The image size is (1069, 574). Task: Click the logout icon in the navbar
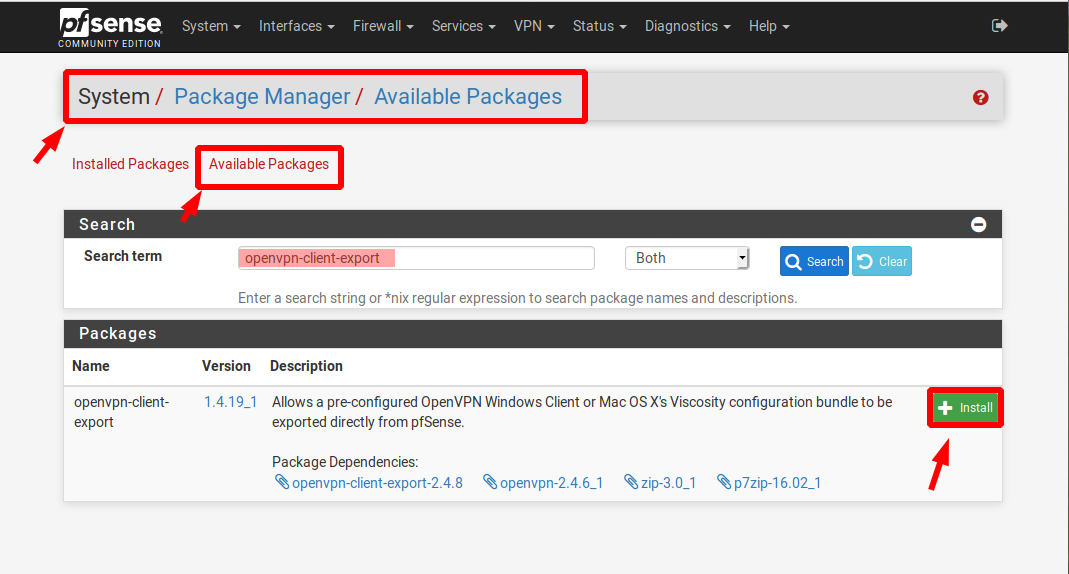coord(999,26)
